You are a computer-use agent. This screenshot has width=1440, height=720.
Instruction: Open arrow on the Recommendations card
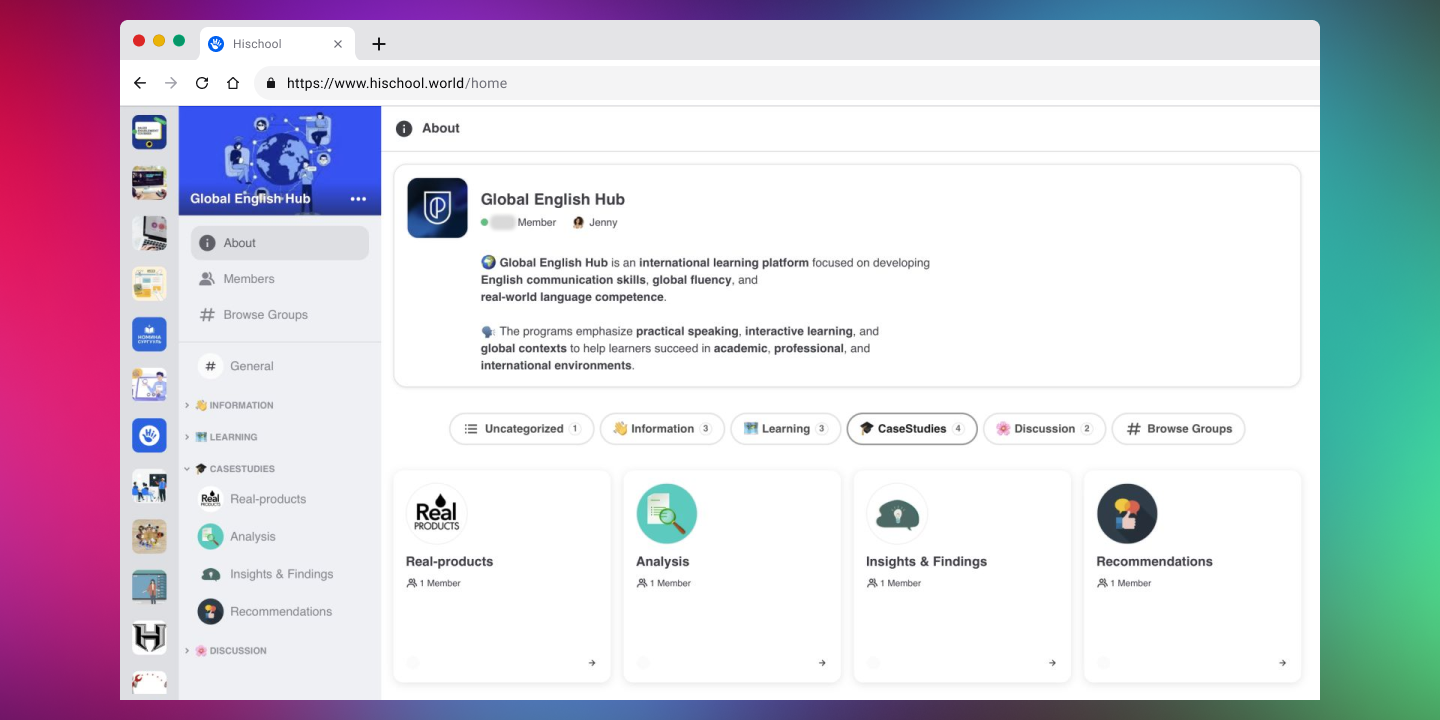(x=1282, y=663)
